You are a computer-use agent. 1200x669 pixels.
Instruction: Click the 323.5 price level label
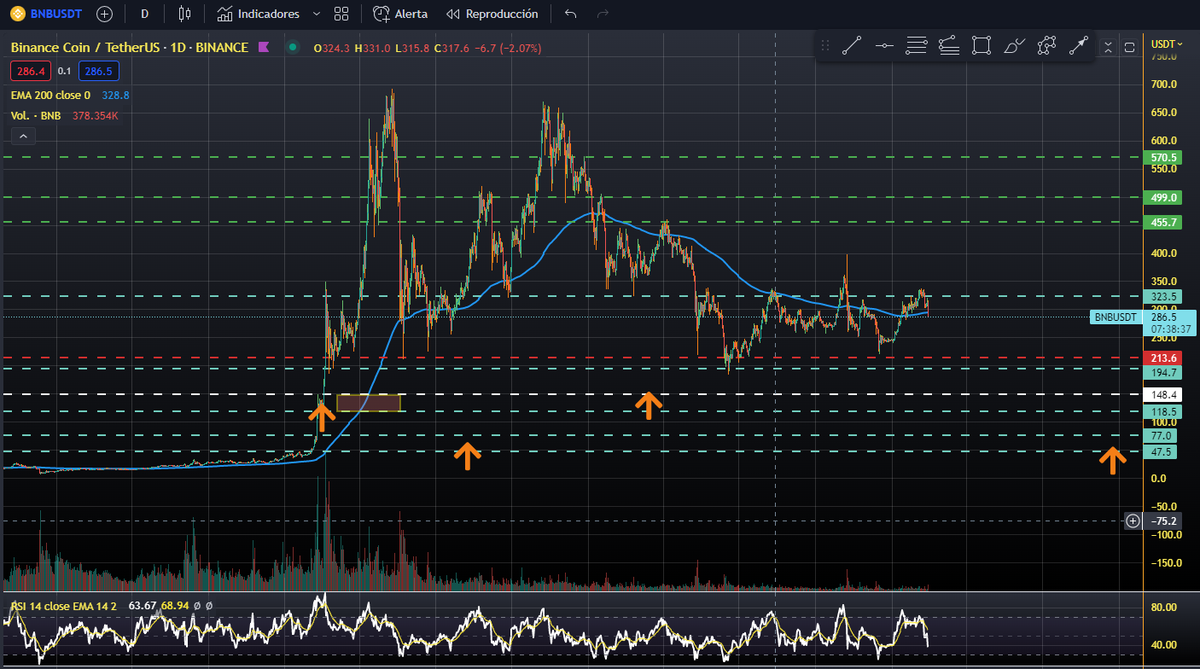point(1164,297)
